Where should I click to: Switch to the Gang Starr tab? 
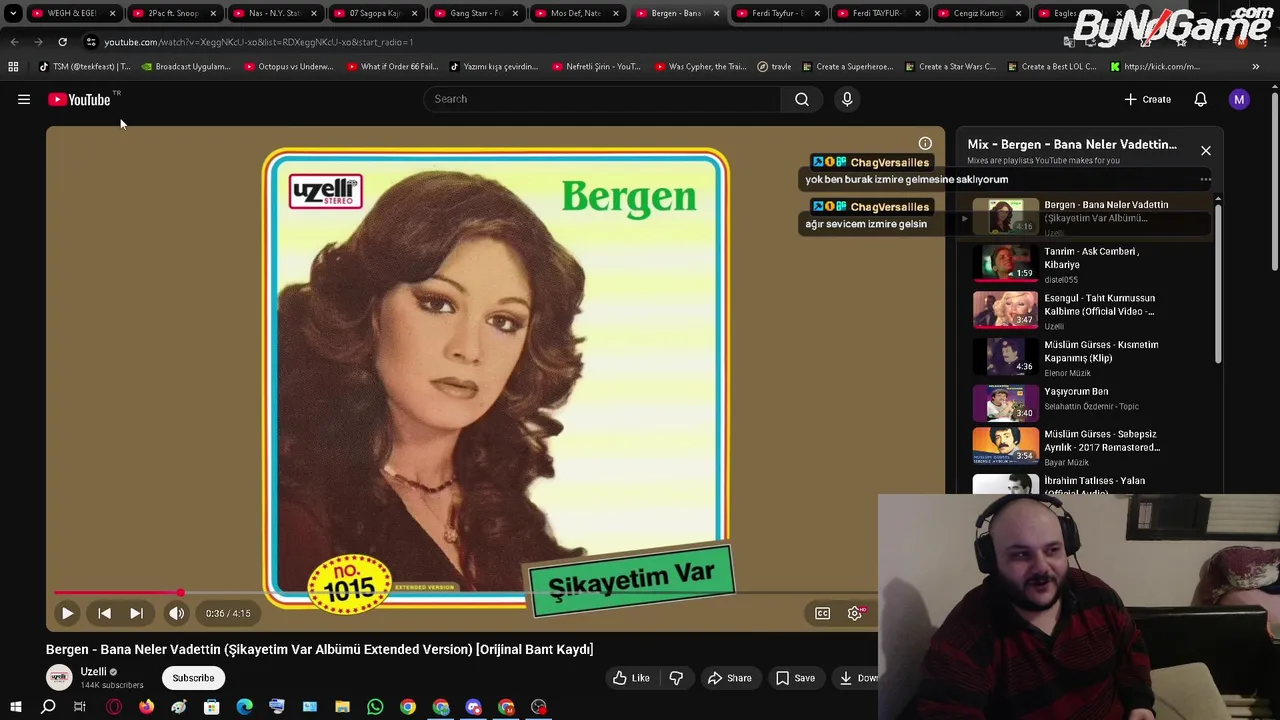point(475,13)
